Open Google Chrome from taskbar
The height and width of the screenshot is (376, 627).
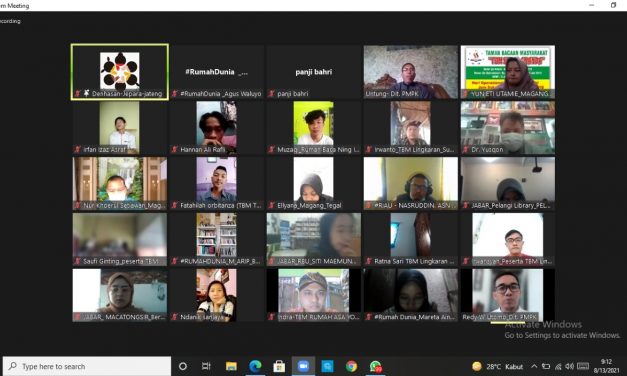click(351, 366)
